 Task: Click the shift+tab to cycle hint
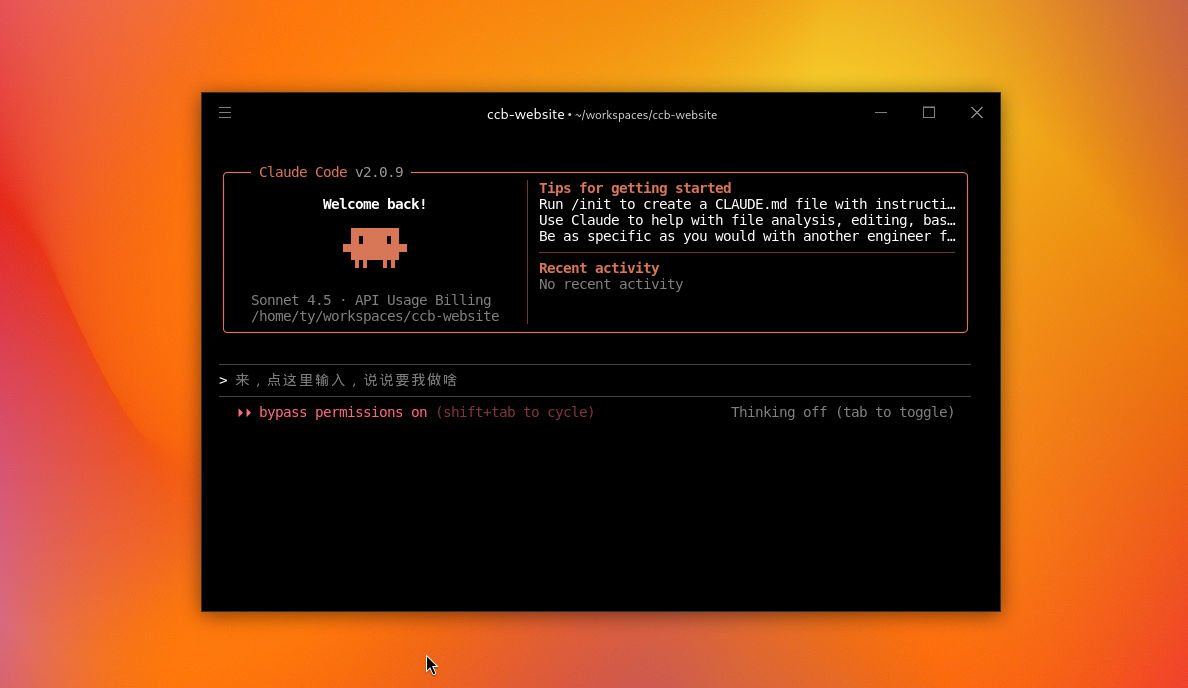[516, 412]
